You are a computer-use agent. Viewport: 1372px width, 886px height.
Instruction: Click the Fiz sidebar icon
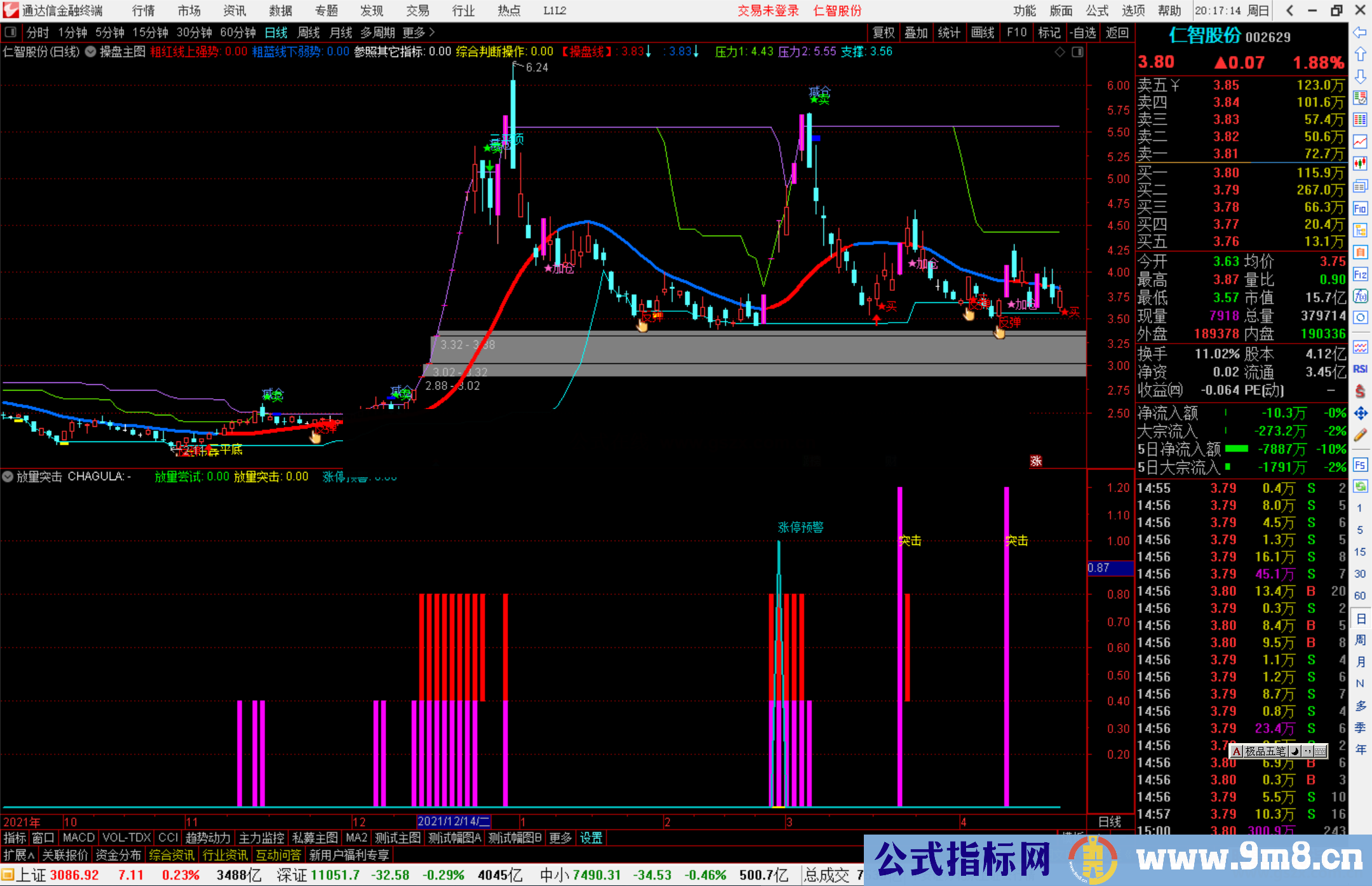tap(1360, 274)
